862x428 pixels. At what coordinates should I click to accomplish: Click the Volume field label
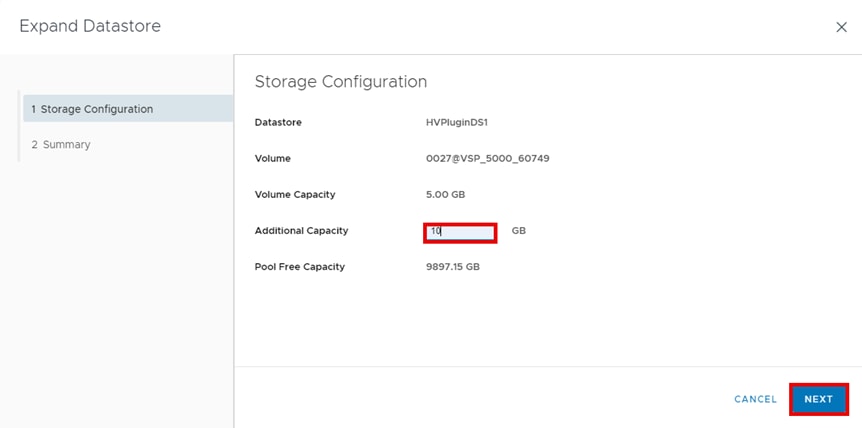[x=273, y=159]
